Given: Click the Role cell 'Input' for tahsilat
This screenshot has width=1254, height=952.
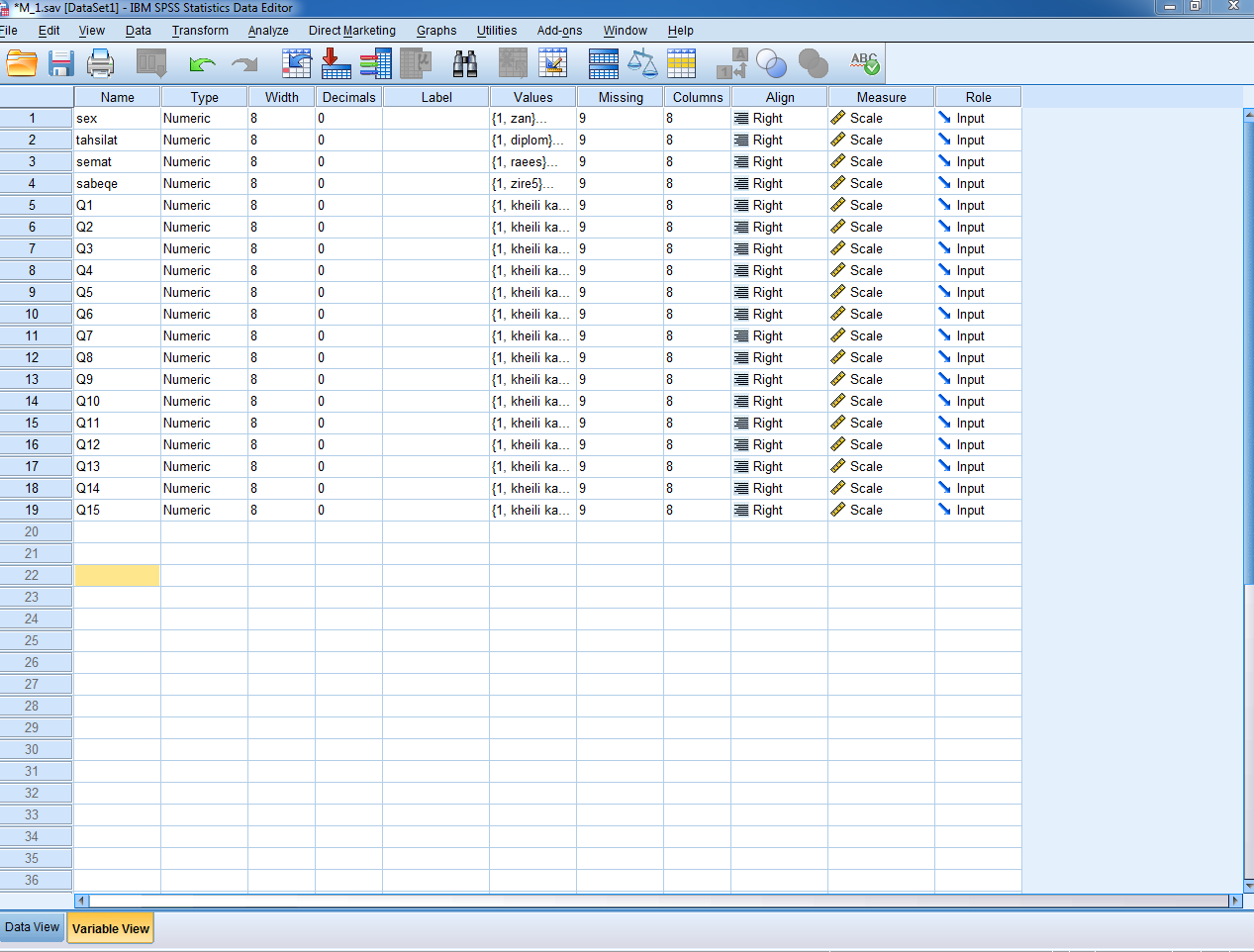Looking at the screenshot, I should [978, 140].
